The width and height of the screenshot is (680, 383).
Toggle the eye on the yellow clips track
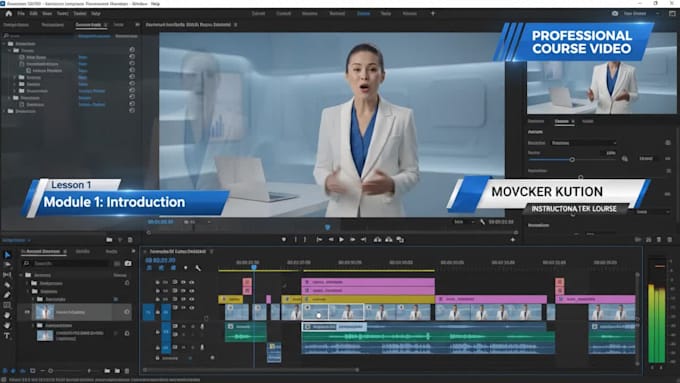[191, 299]
